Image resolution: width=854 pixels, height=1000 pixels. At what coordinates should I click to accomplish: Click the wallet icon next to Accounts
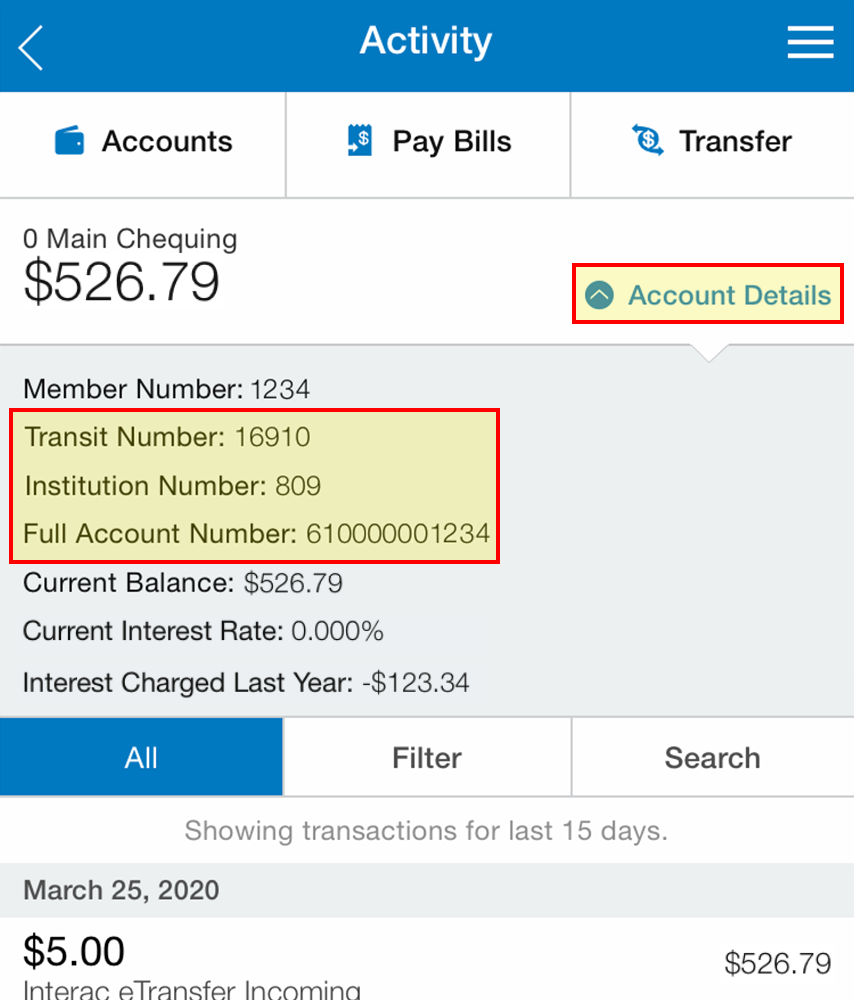[x=69, y=141]
